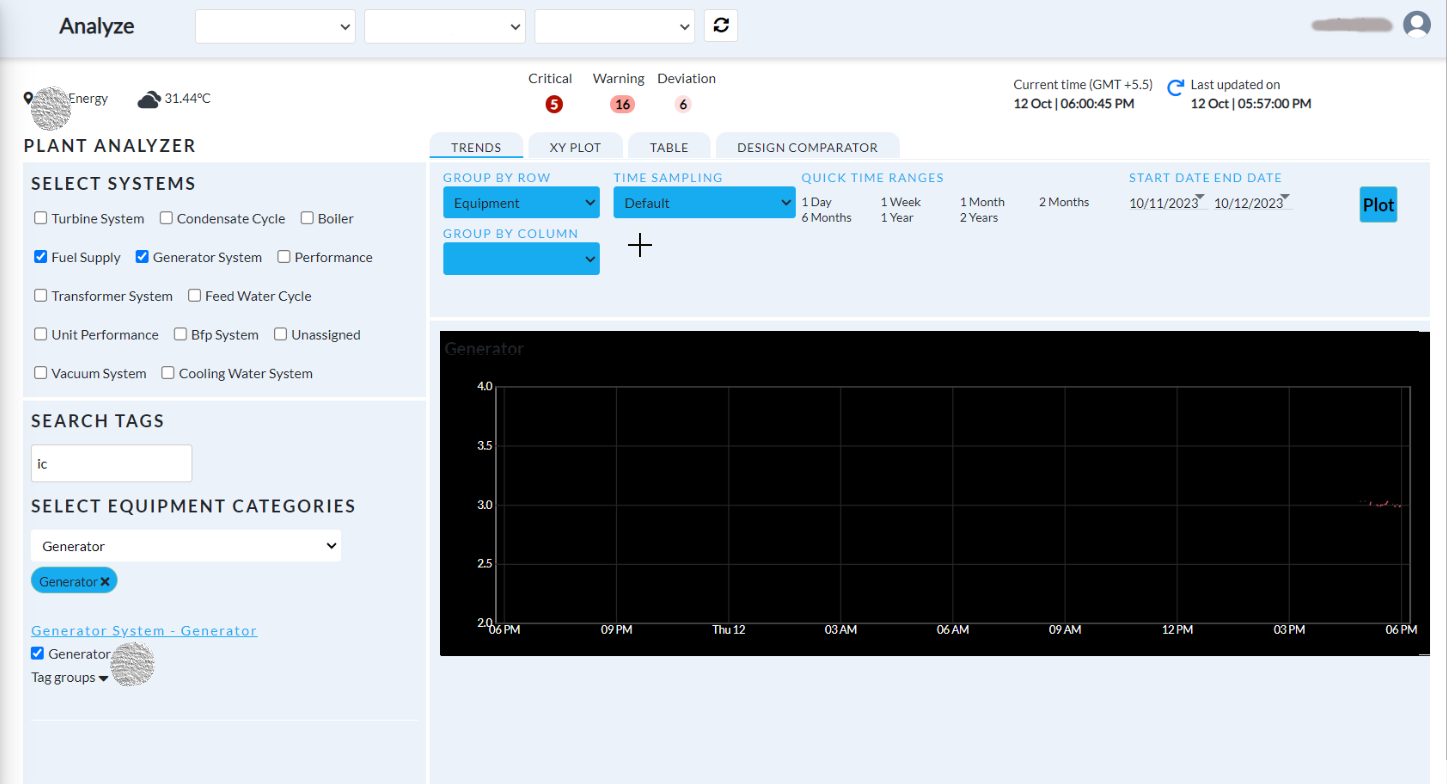Open the start date 10/11/2023 picker

tap(1166, 203)
